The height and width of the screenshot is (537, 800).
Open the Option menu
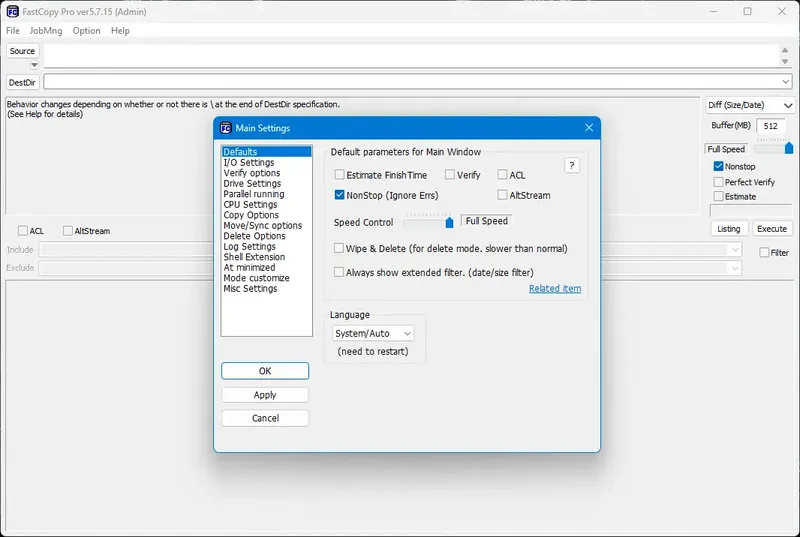coord(86,31)
